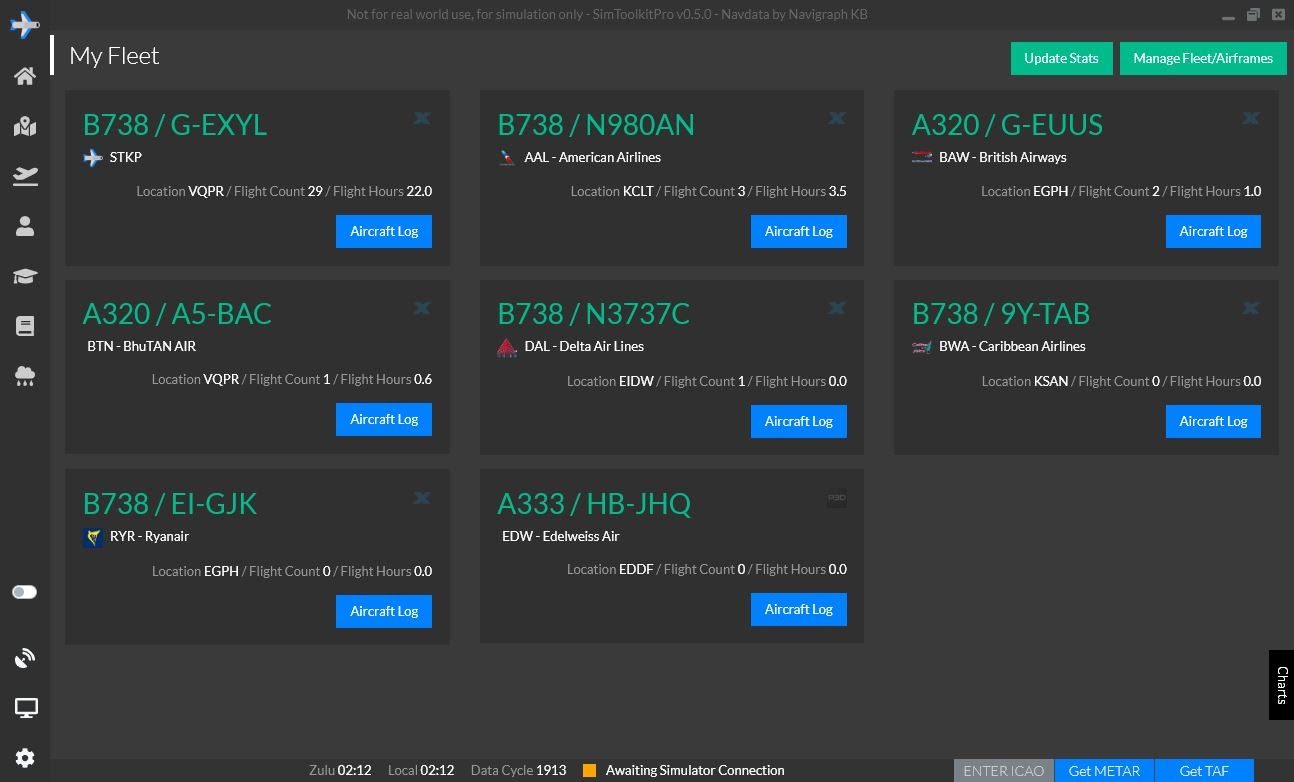Select the B738 / EI-GJK title
This screenshot has width=1294, height=782.
(x=170, y=504)
